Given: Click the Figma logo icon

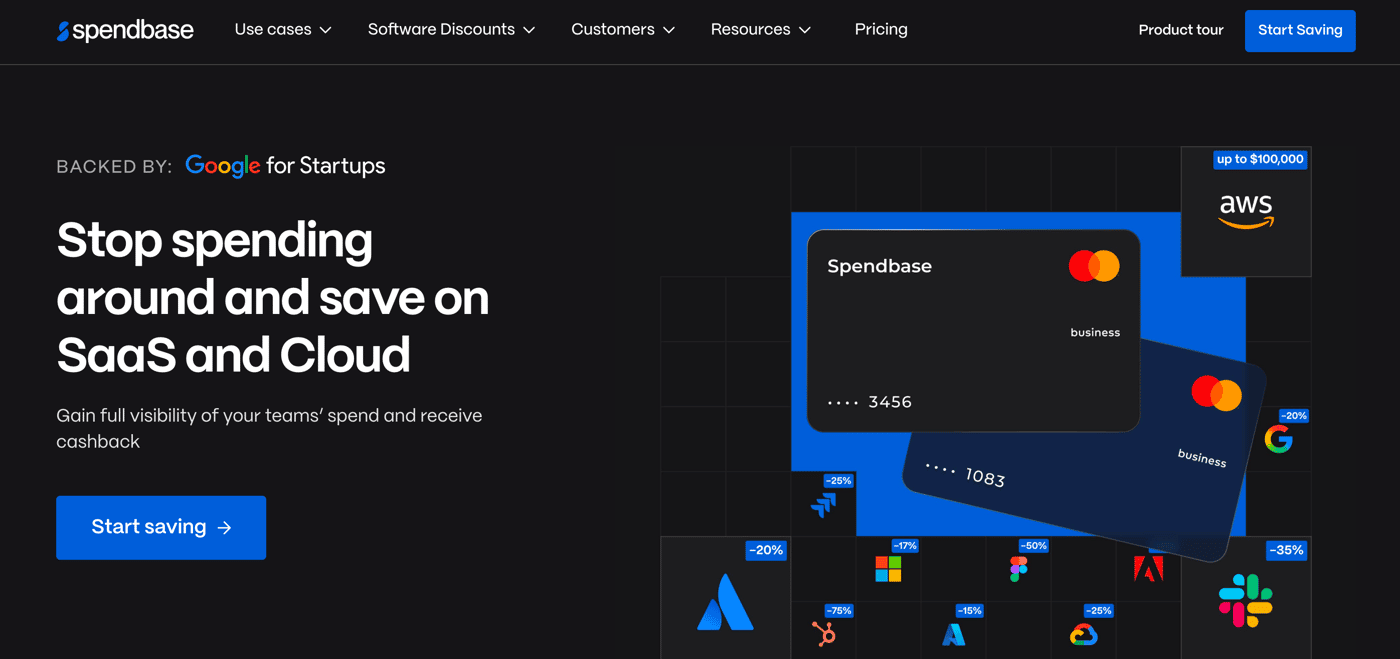Looking at the screenshot, I should click(1018, 569).
